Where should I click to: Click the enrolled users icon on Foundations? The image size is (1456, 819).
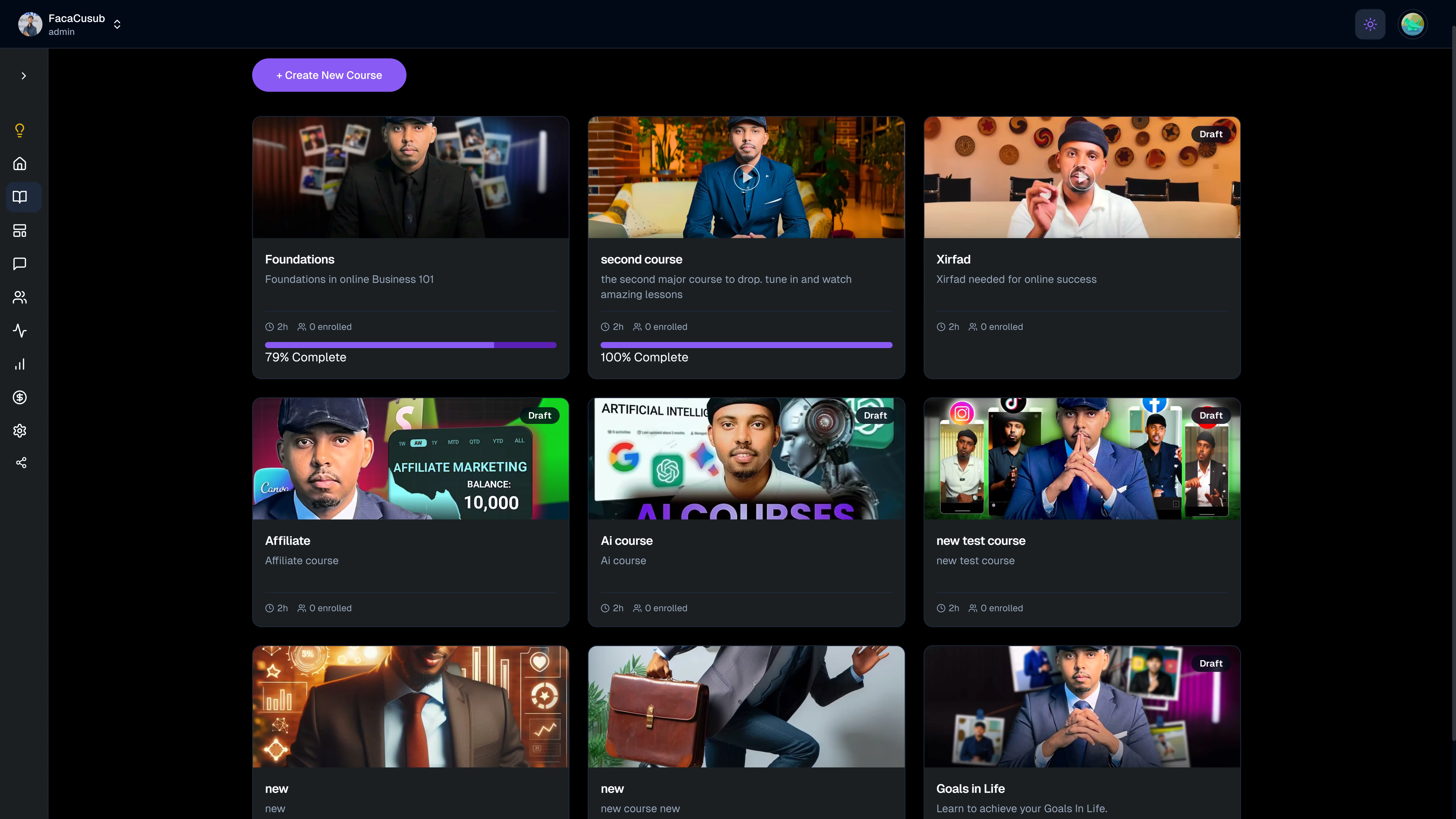coord(302,327)
